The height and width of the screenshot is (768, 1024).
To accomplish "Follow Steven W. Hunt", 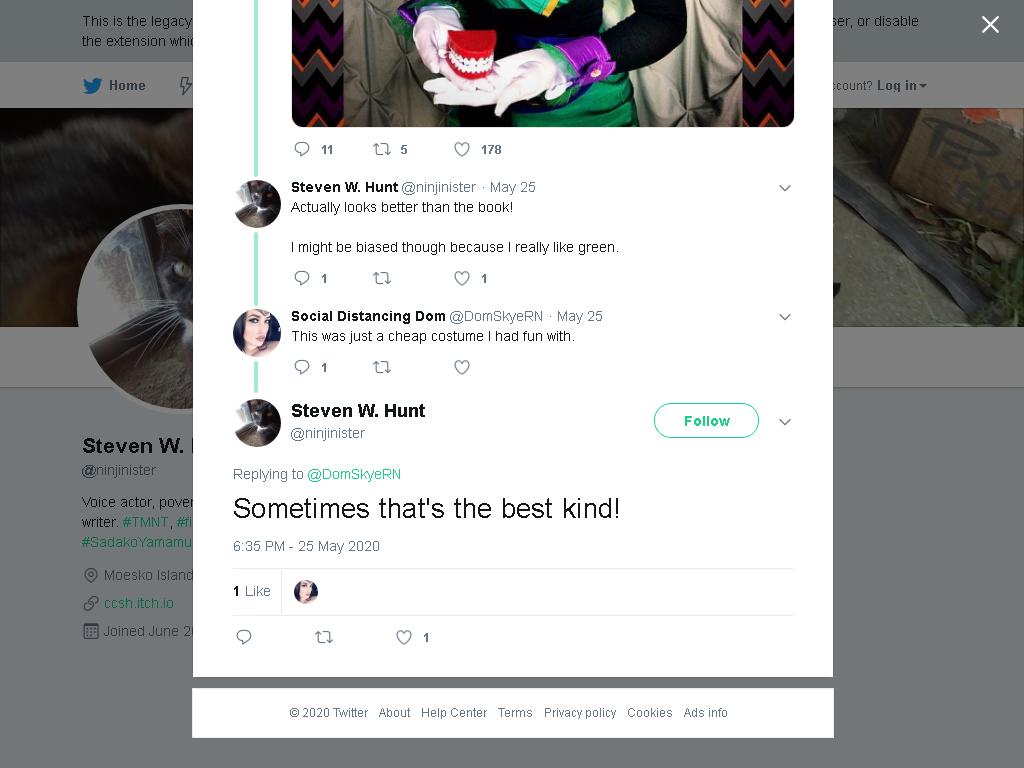I will pyautogui.click(x=706, y=421).
